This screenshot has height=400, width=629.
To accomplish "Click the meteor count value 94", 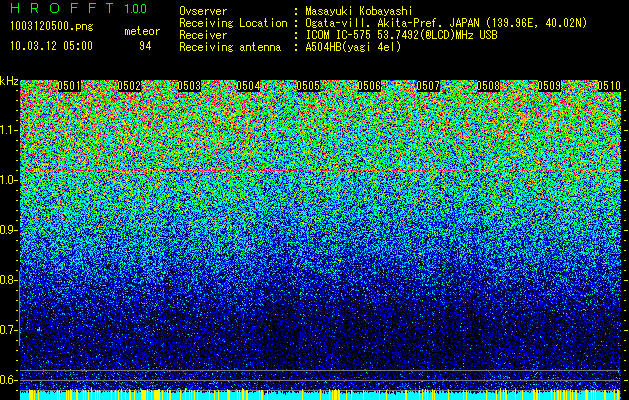I will [x=145, y=46].
